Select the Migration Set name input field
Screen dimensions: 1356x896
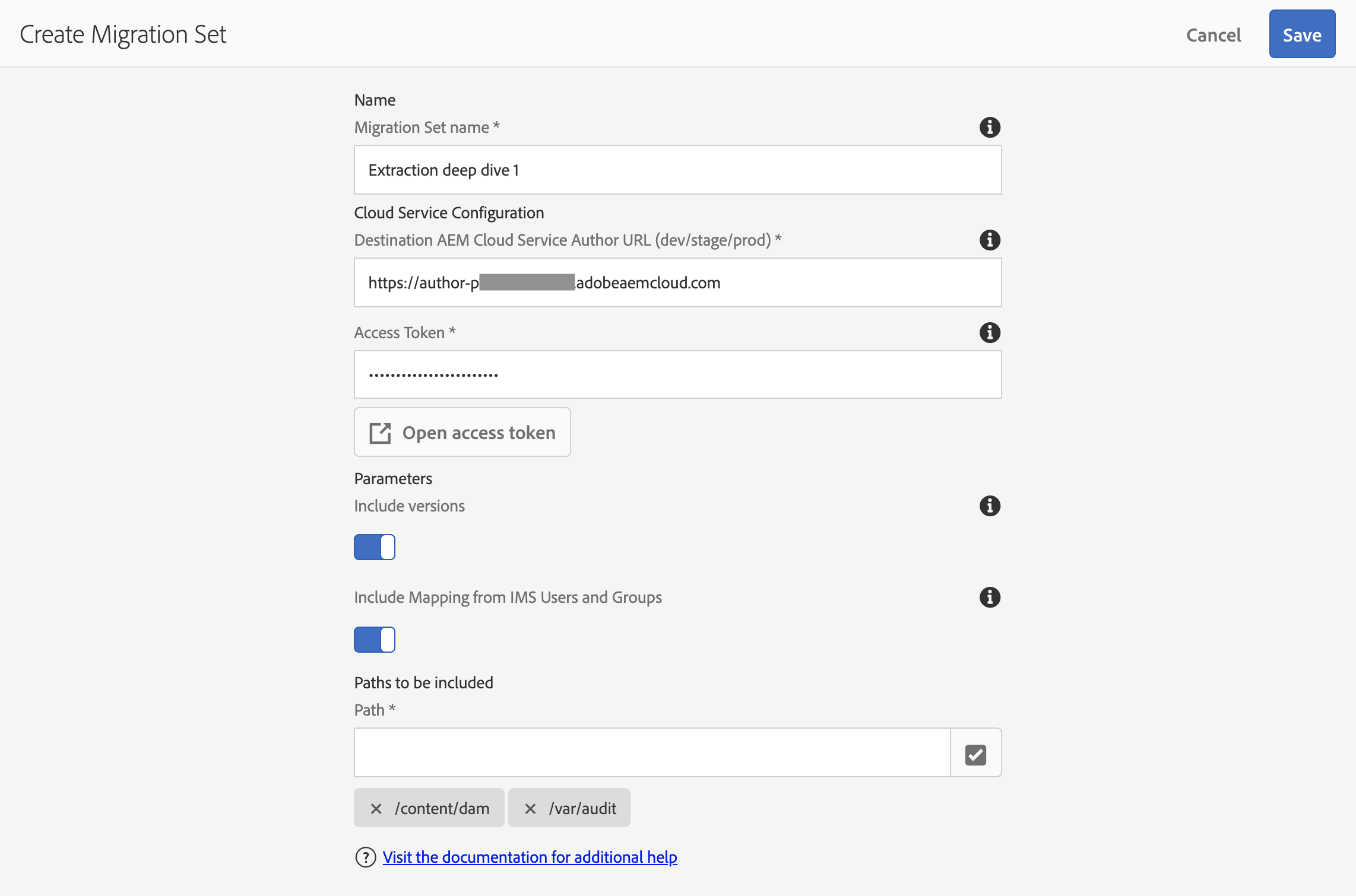(678, 169)
